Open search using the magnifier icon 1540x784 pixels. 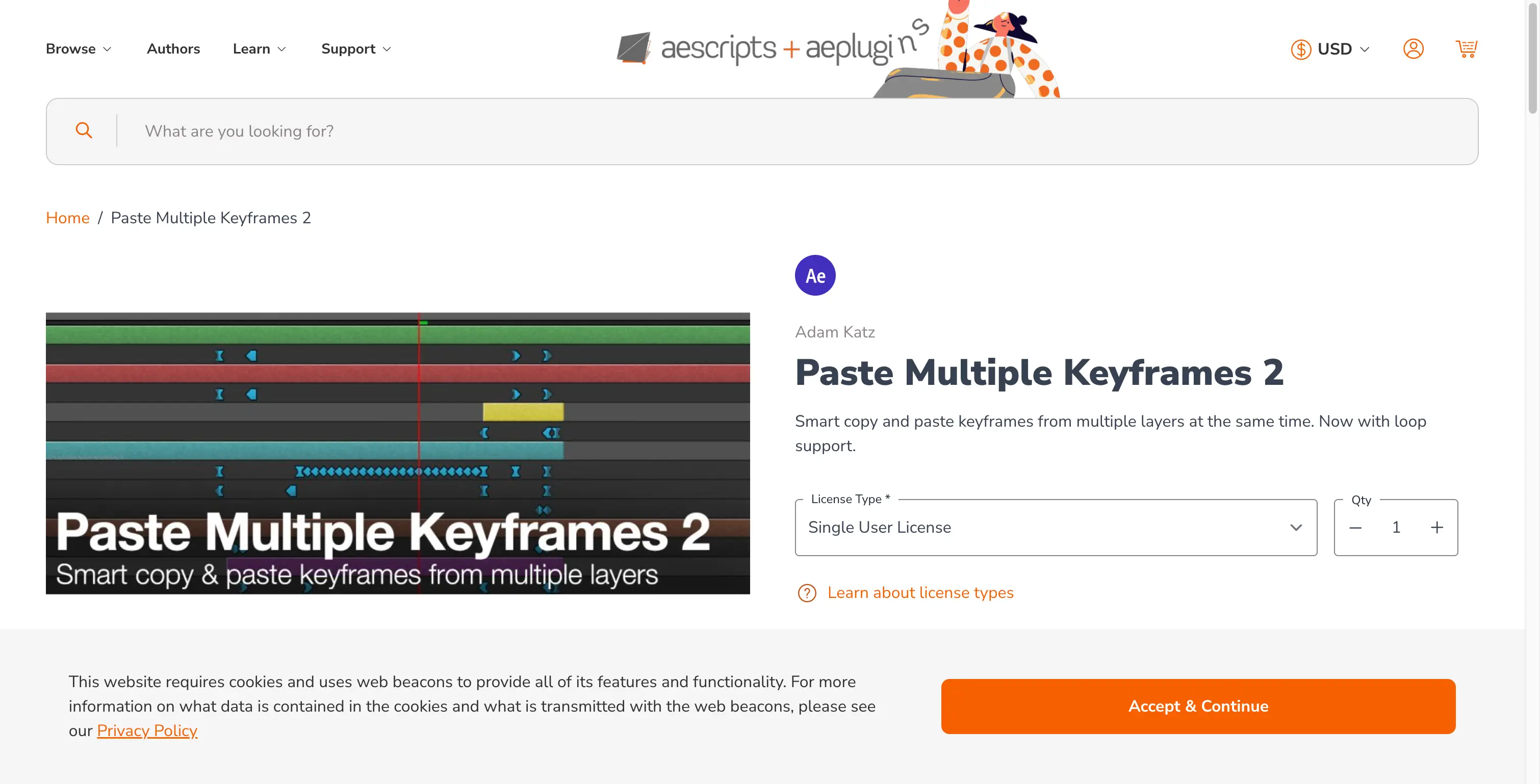coord(84,130)
